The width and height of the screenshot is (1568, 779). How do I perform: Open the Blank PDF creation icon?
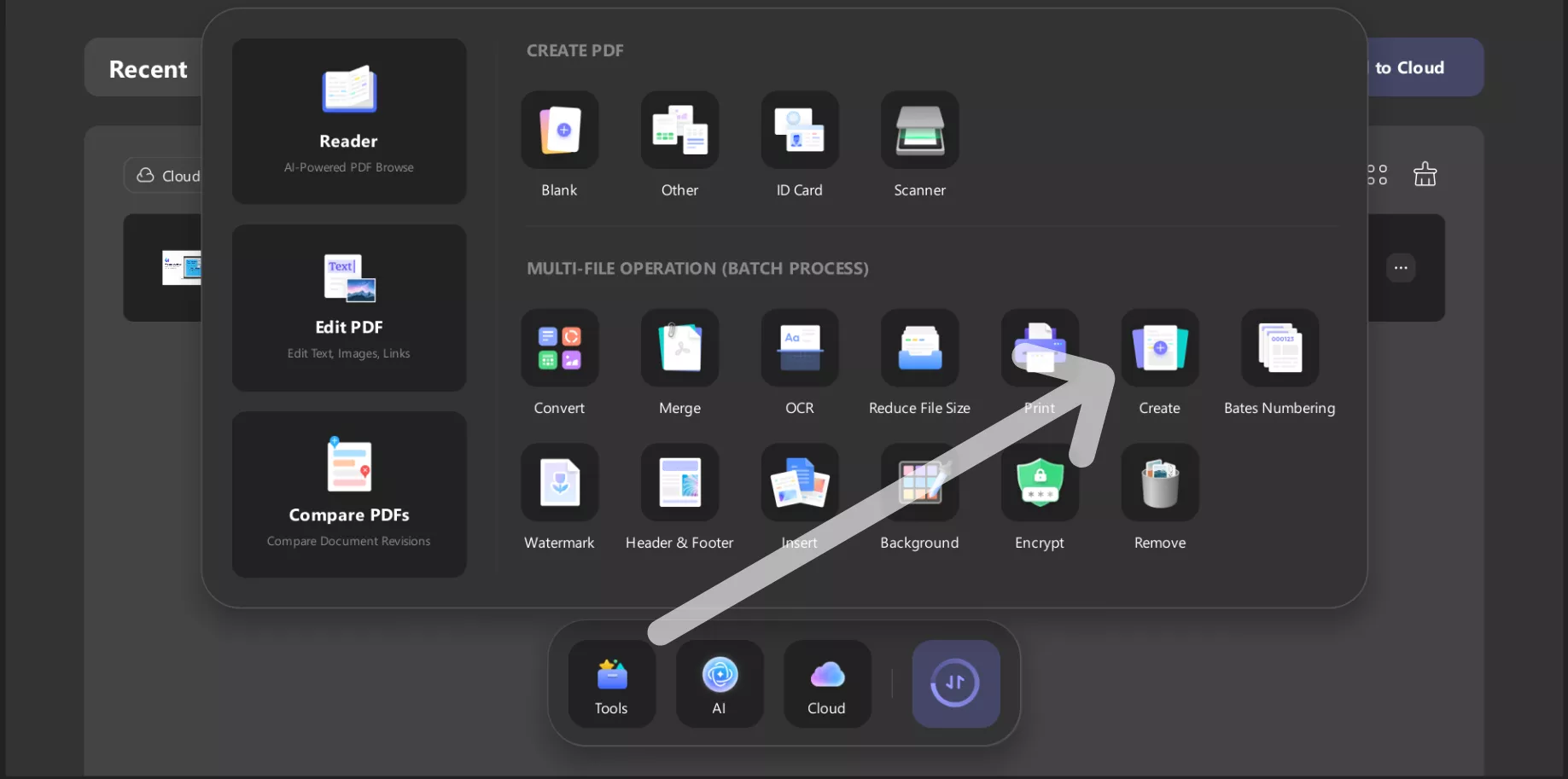click(x=559, y=131)
